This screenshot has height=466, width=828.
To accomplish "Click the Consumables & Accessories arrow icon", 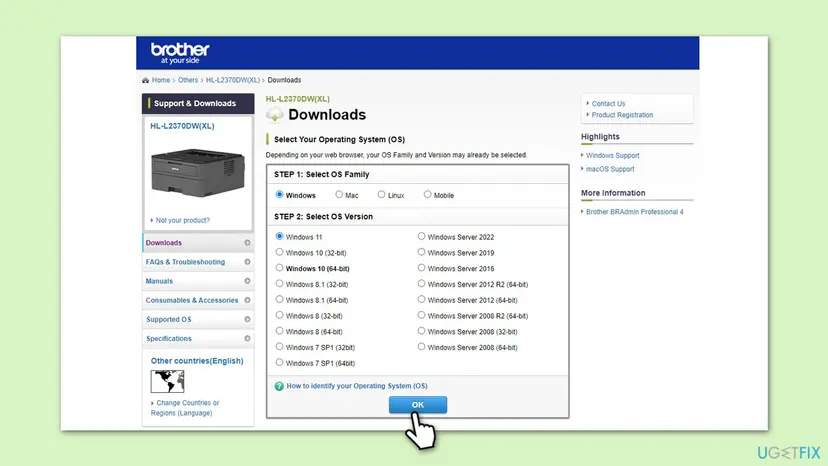I will click(247, 300).
